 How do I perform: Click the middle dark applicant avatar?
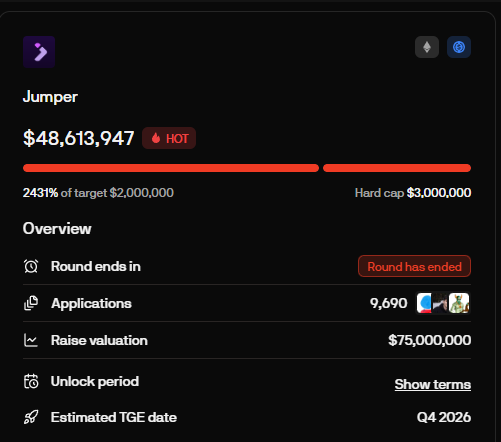440,303
